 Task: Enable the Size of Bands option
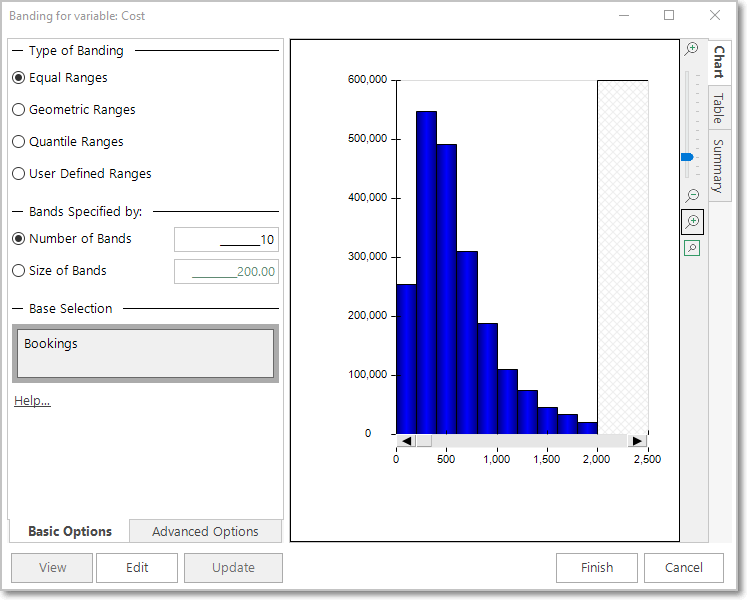(18, 271)
